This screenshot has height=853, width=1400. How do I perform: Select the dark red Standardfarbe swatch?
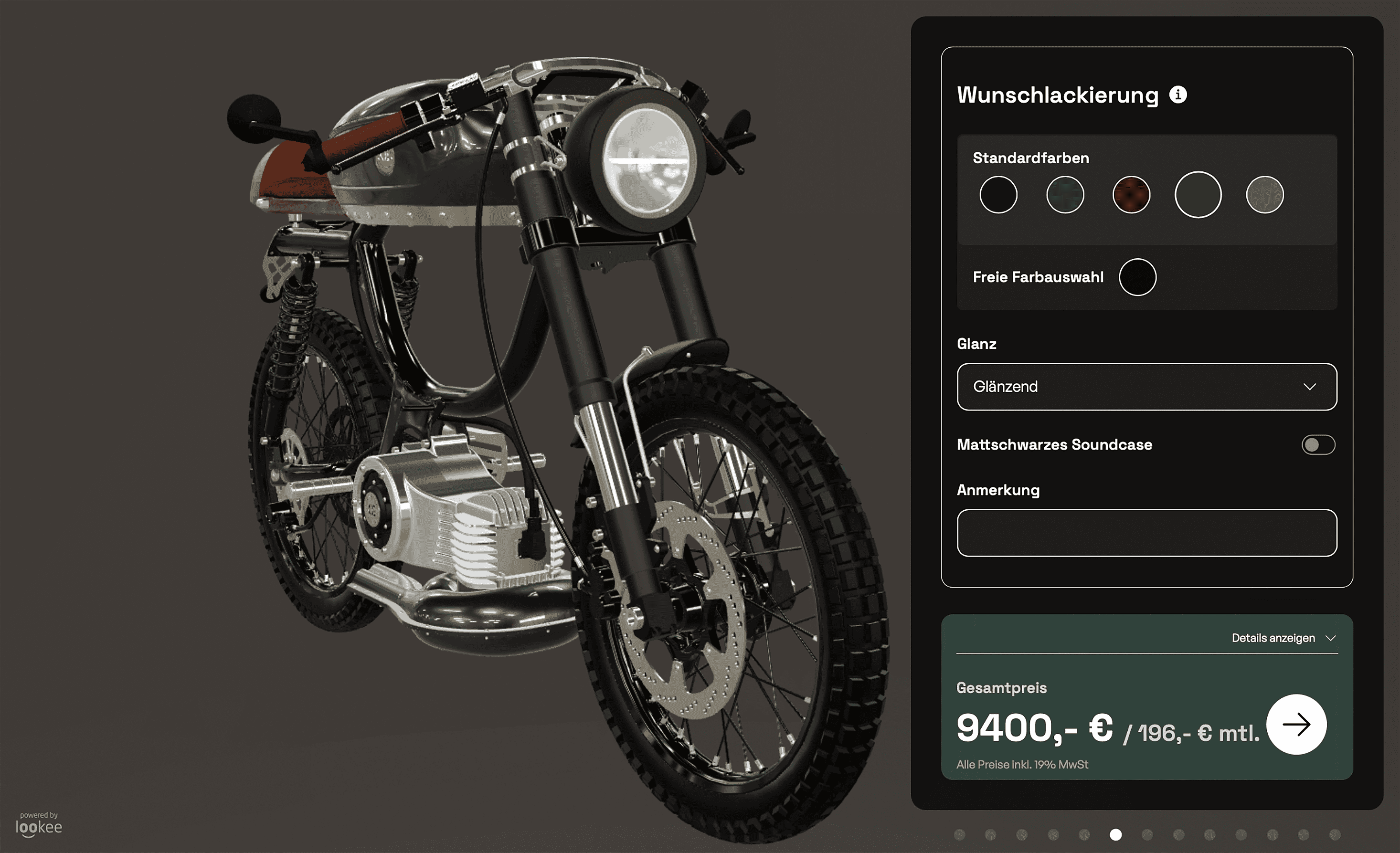(x=1131, y=194)
